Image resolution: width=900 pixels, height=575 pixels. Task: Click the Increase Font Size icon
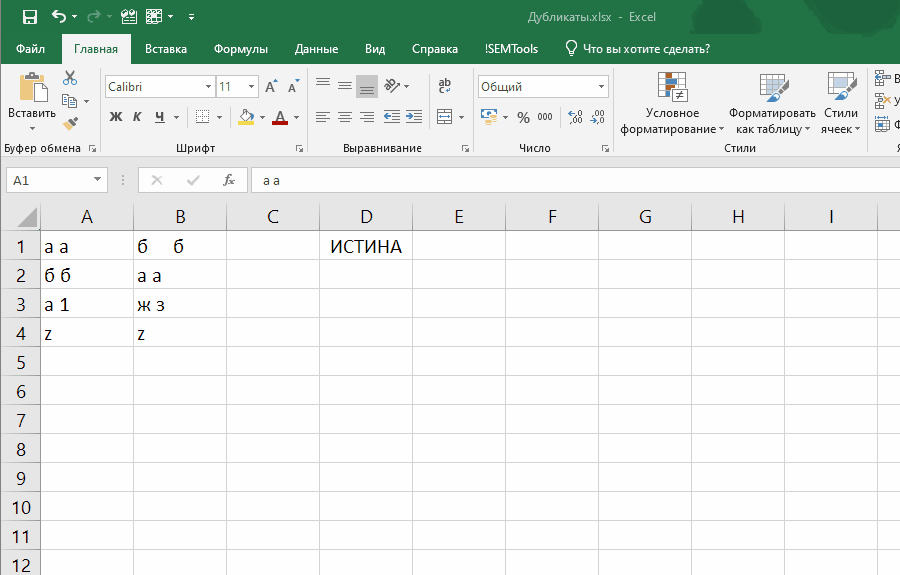click(x=271, y=87)
